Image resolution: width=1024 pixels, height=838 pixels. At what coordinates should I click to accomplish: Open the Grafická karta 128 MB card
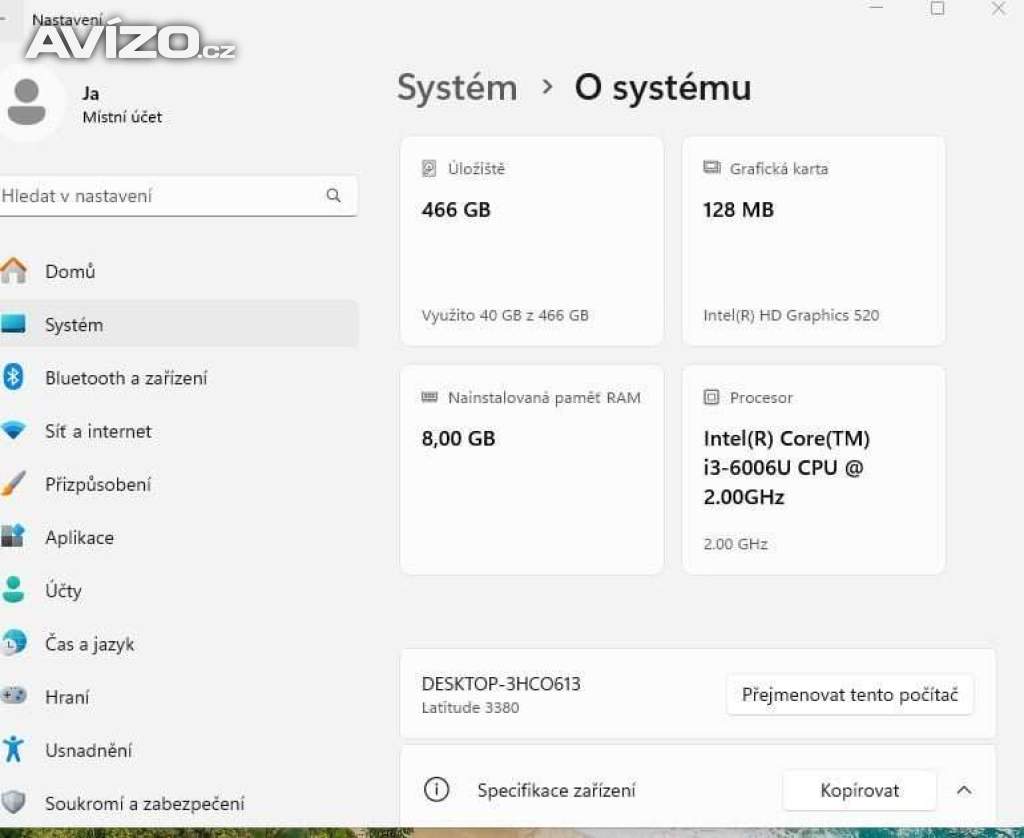pyautogui.click(x=814, y=241)
